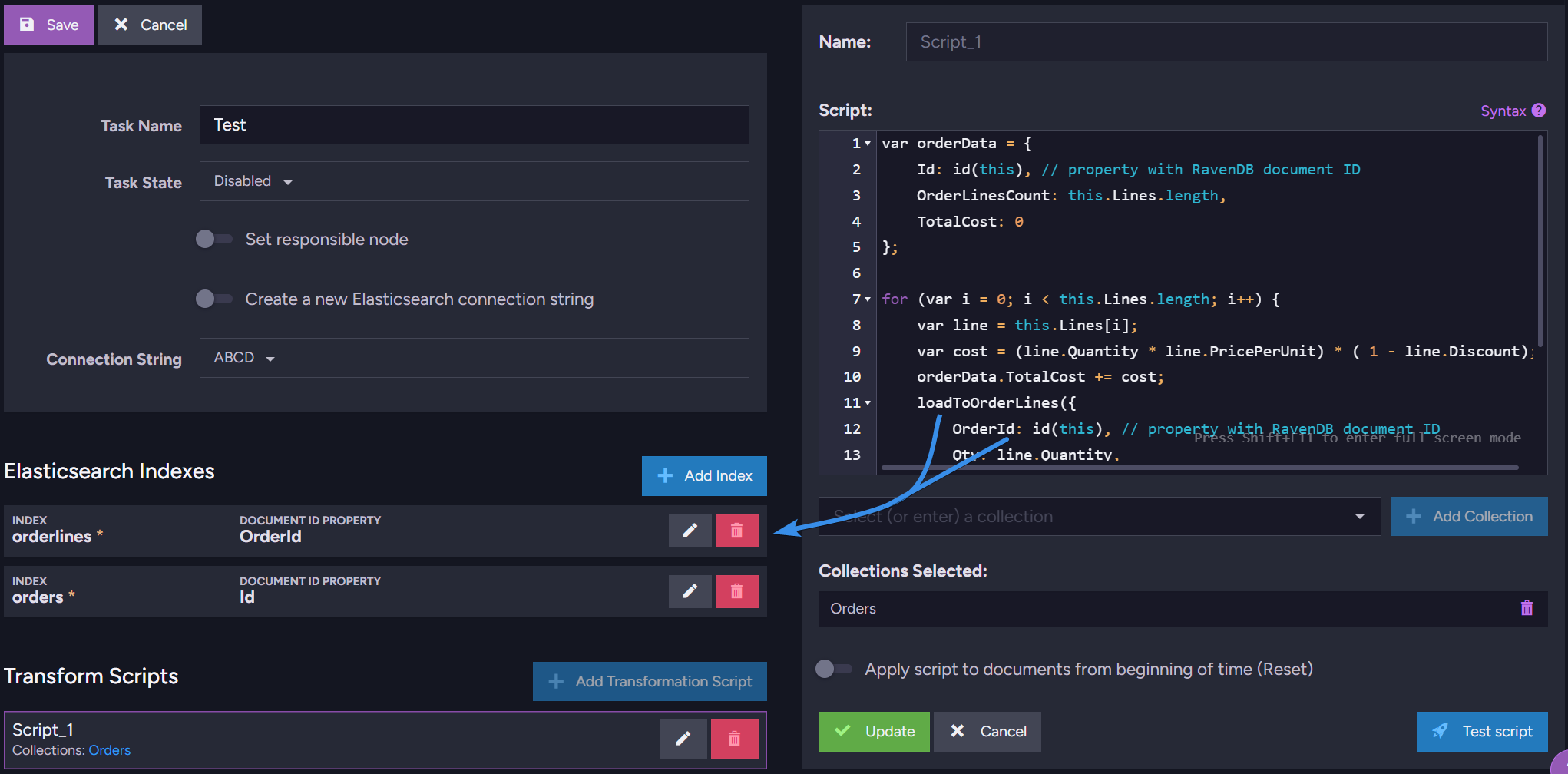Click the script editor vertical scrollbar

(x=1540, y=242)
